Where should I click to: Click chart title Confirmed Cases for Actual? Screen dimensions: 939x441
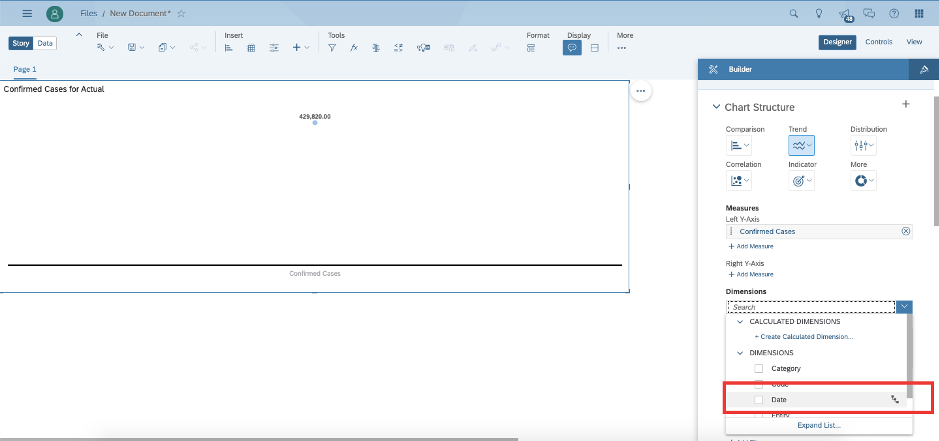54,89
